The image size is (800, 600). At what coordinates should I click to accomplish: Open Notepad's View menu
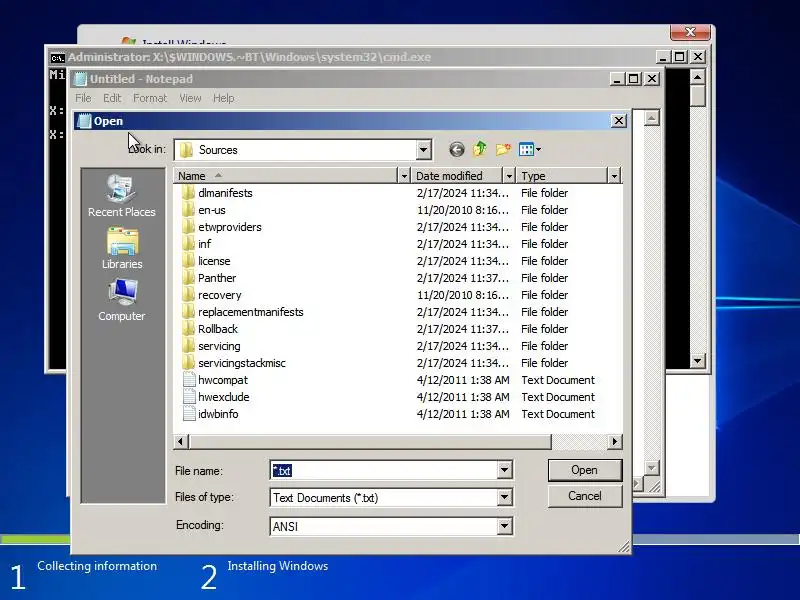tap(190, 98)
